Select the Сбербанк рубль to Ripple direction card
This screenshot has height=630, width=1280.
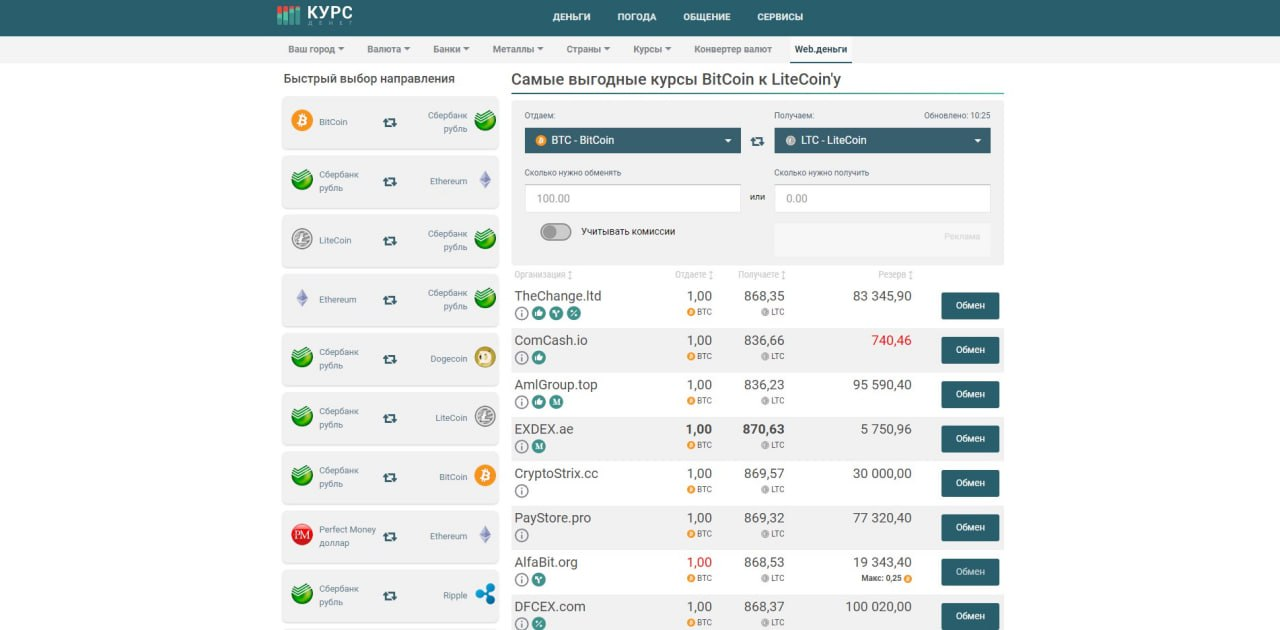(x=390, y=595)
